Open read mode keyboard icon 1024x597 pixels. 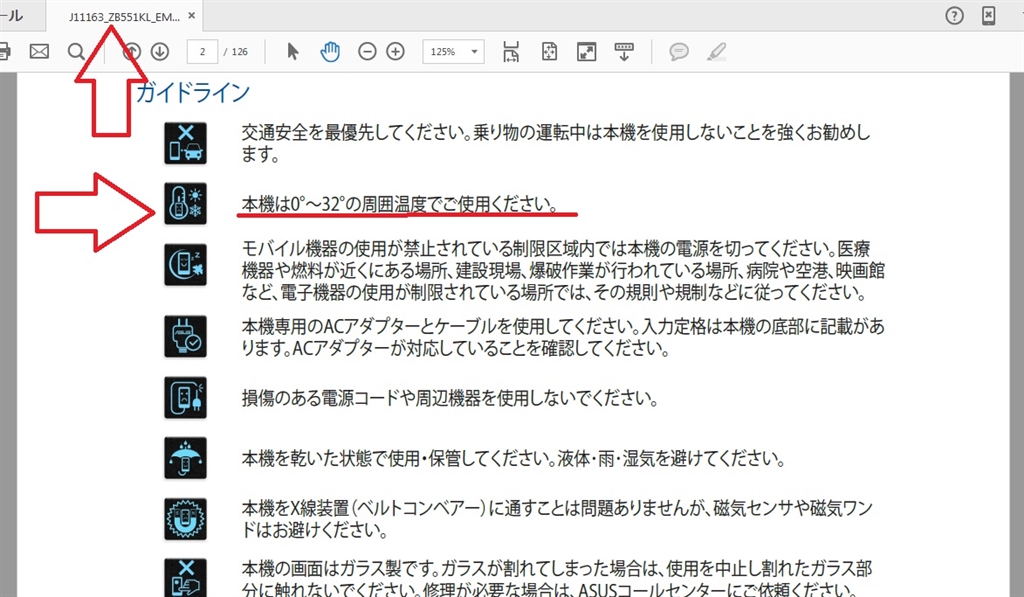[x=624, y=51]
